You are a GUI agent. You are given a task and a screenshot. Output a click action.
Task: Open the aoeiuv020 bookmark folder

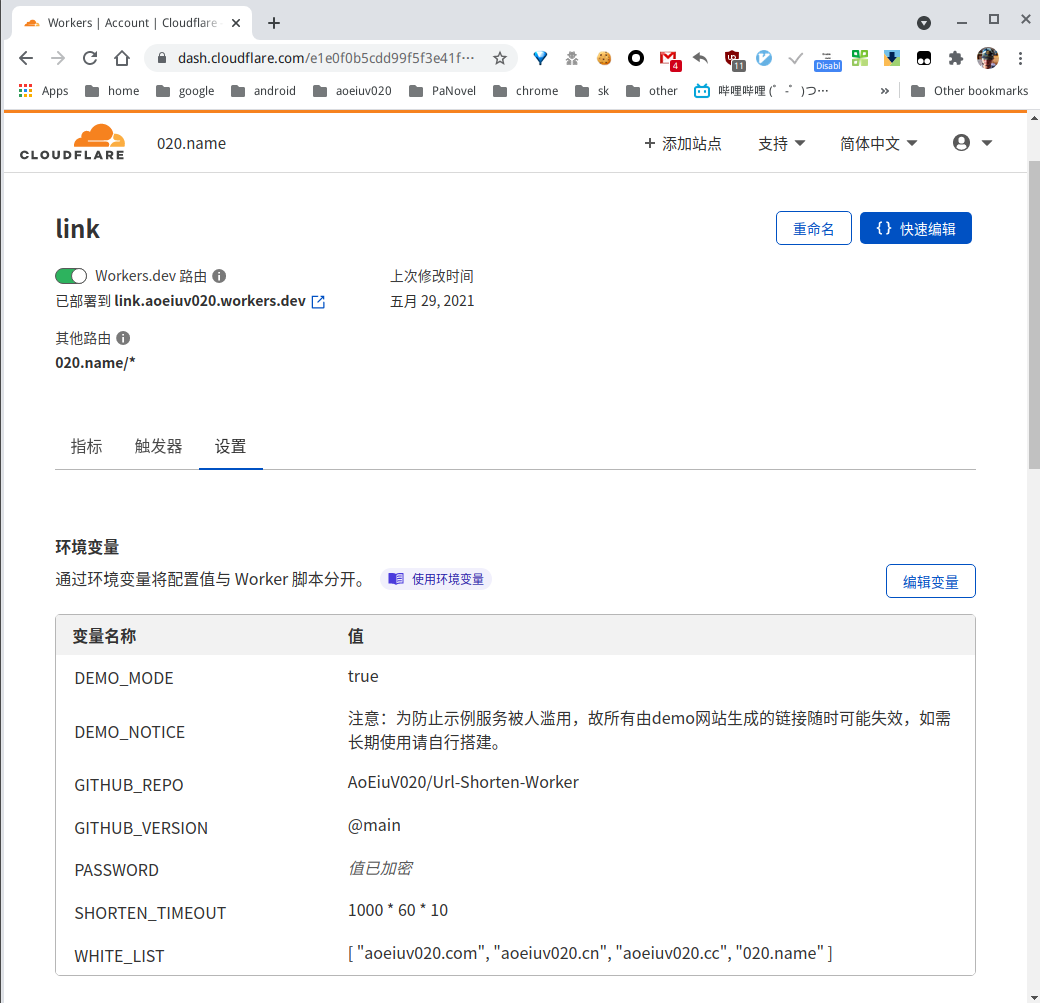(x=352, y=91)
